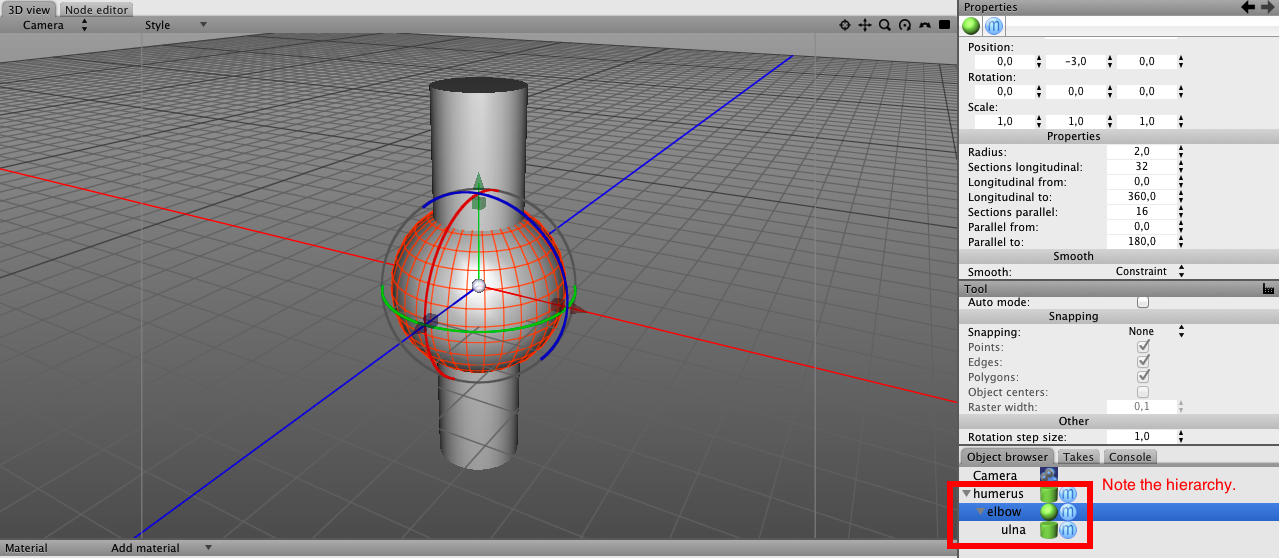Enable the Auto mode checkbox

point(1143,302)
